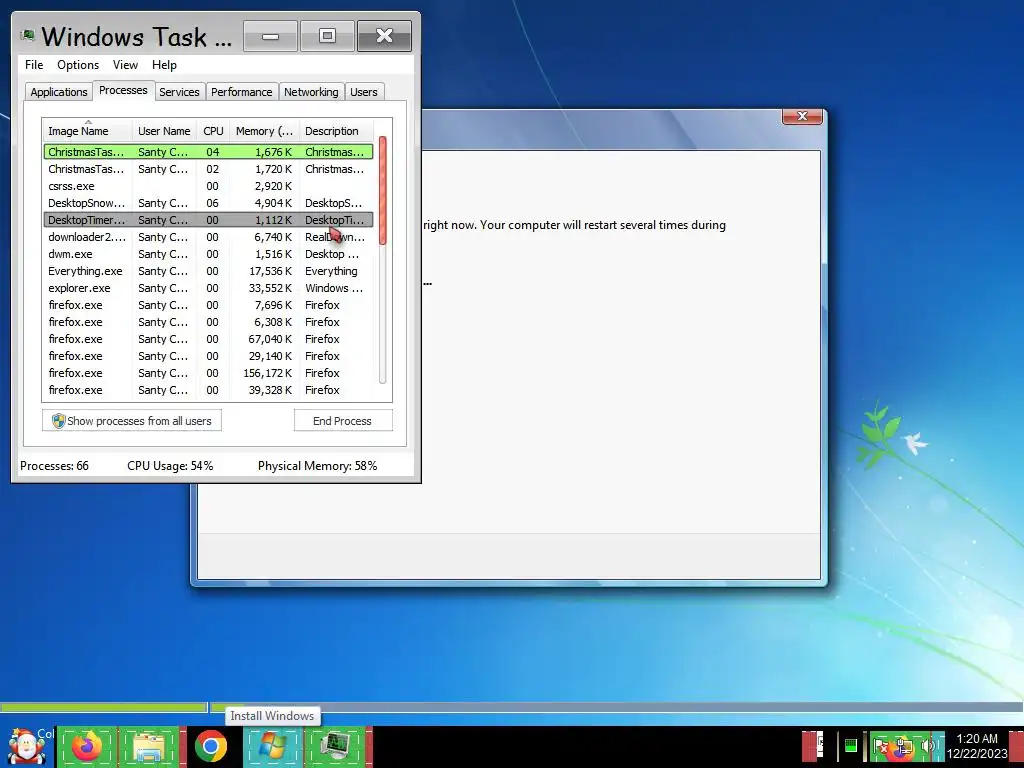
Task: Open the Help menu
Action: [164, 65]
